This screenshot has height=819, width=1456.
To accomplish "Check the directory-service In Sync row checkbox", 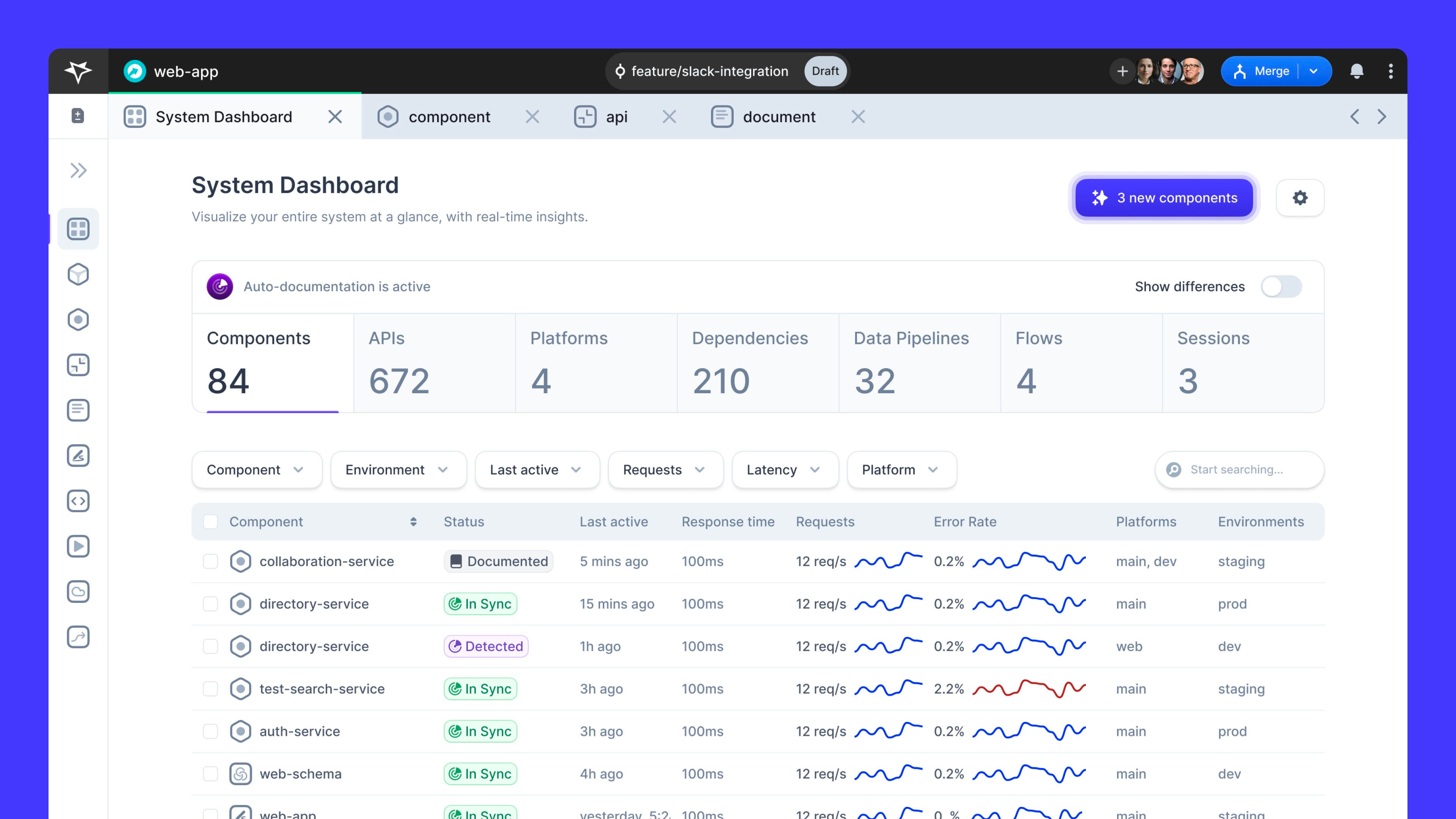I will (x=210, y=604).
